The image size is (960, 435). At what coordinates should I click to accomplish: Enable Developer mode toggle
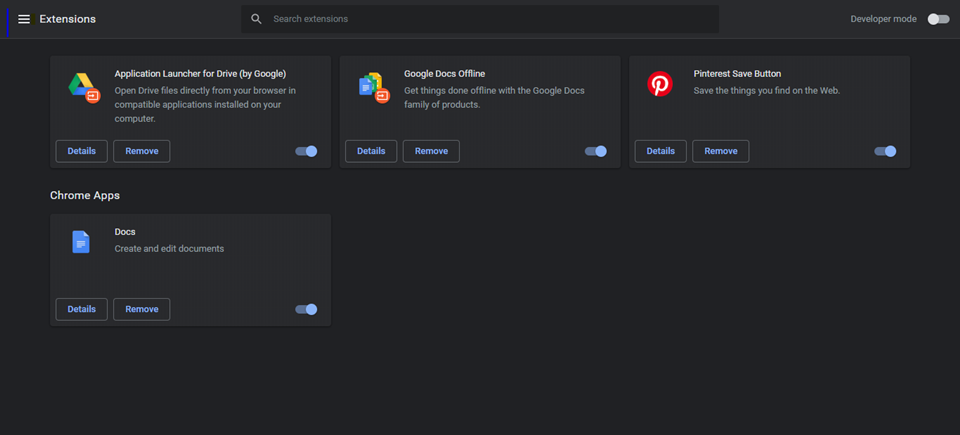pos(938,19)
